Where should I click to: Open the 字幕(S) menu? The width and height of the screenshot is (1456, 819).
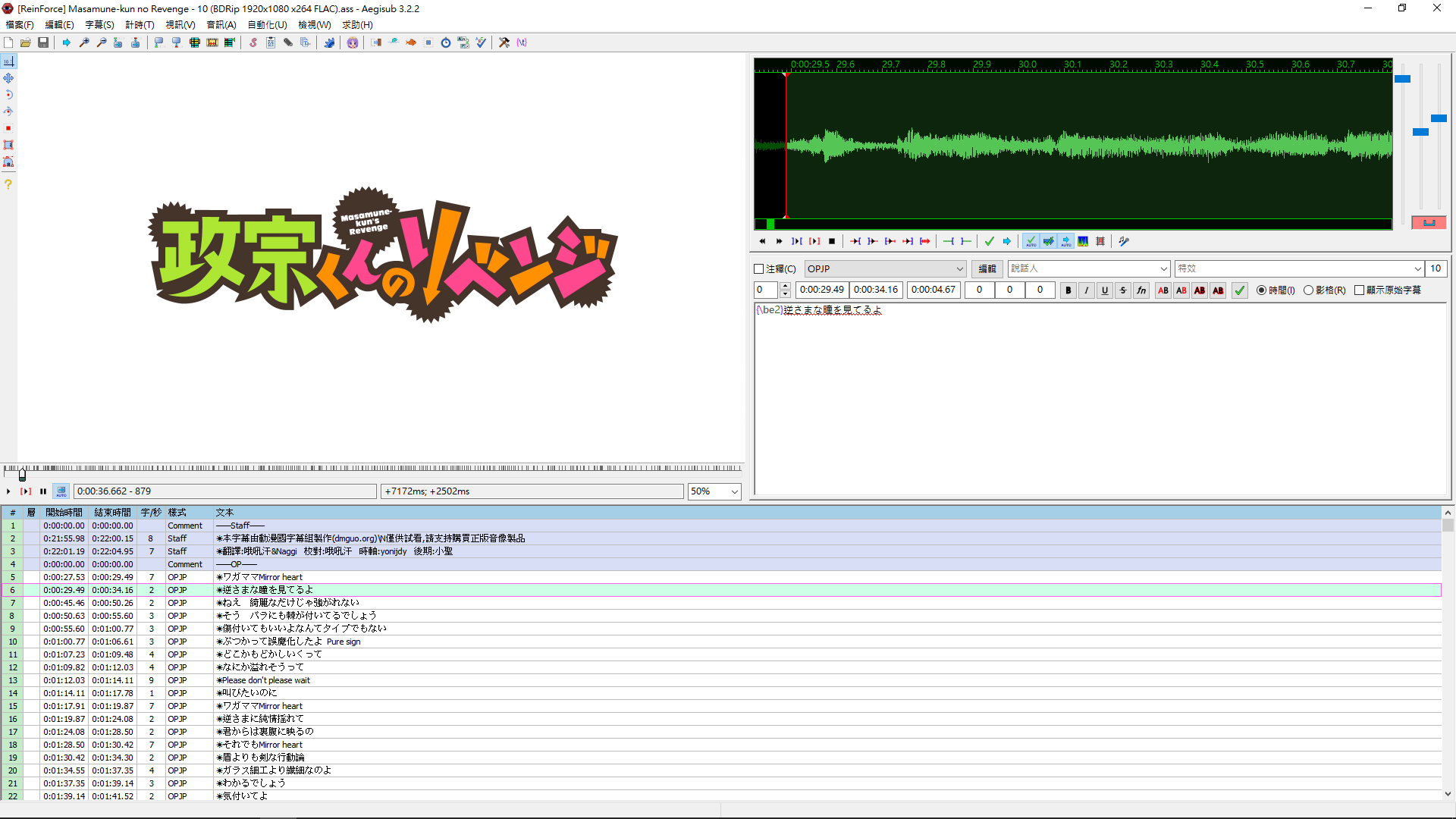coord(99,25)
